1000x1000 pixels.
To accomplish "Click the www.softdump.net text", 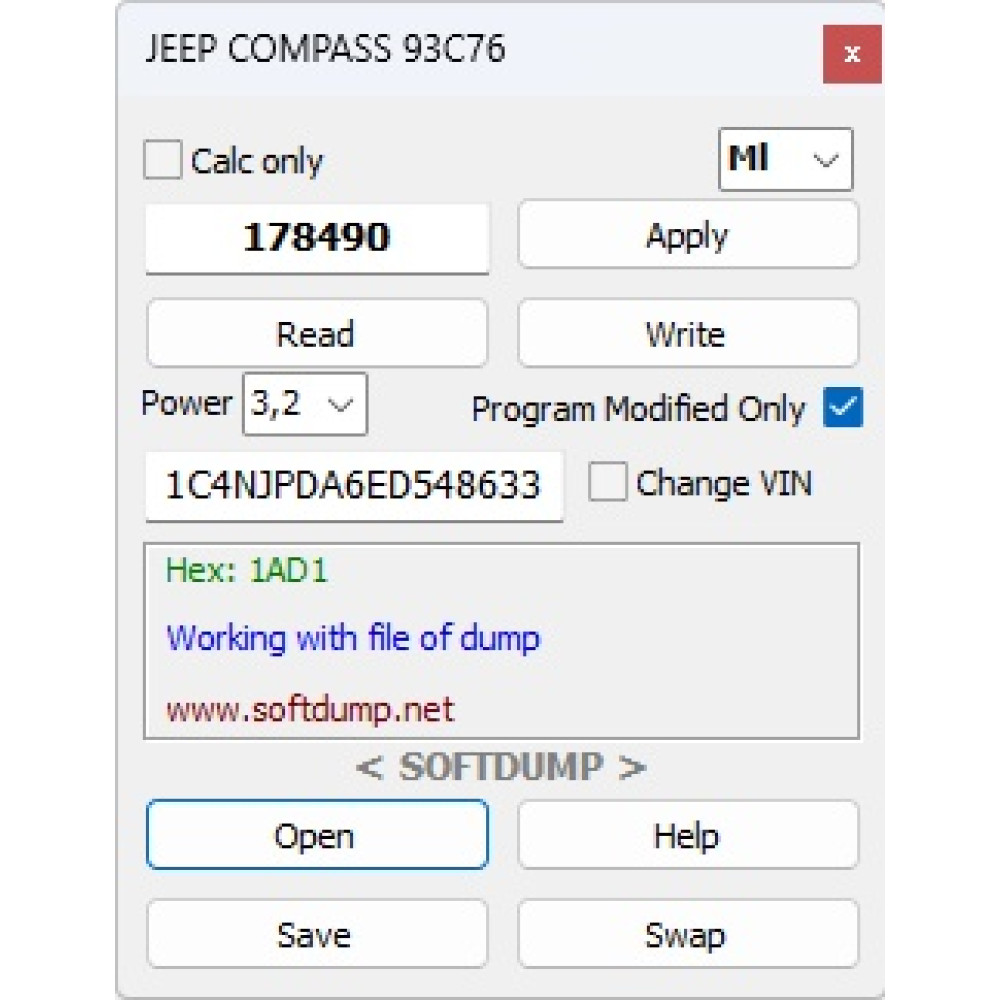I will click(310, 709).
